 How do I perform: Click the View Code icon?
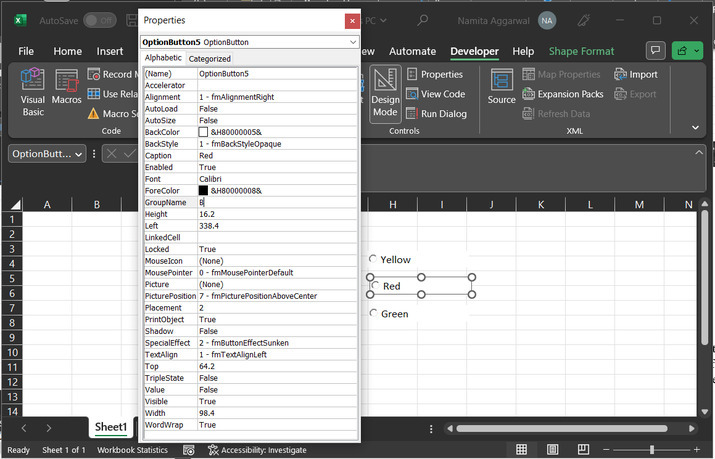pyautogui.click(x=413, y=94)
